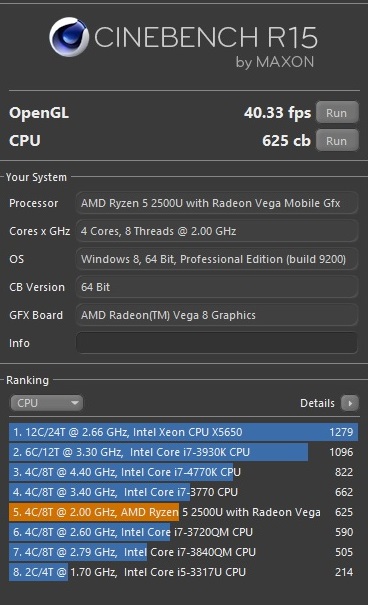Select the i7-4770K ranking row
The width and height of the screenshot is (368, 605).
[184, 472]
